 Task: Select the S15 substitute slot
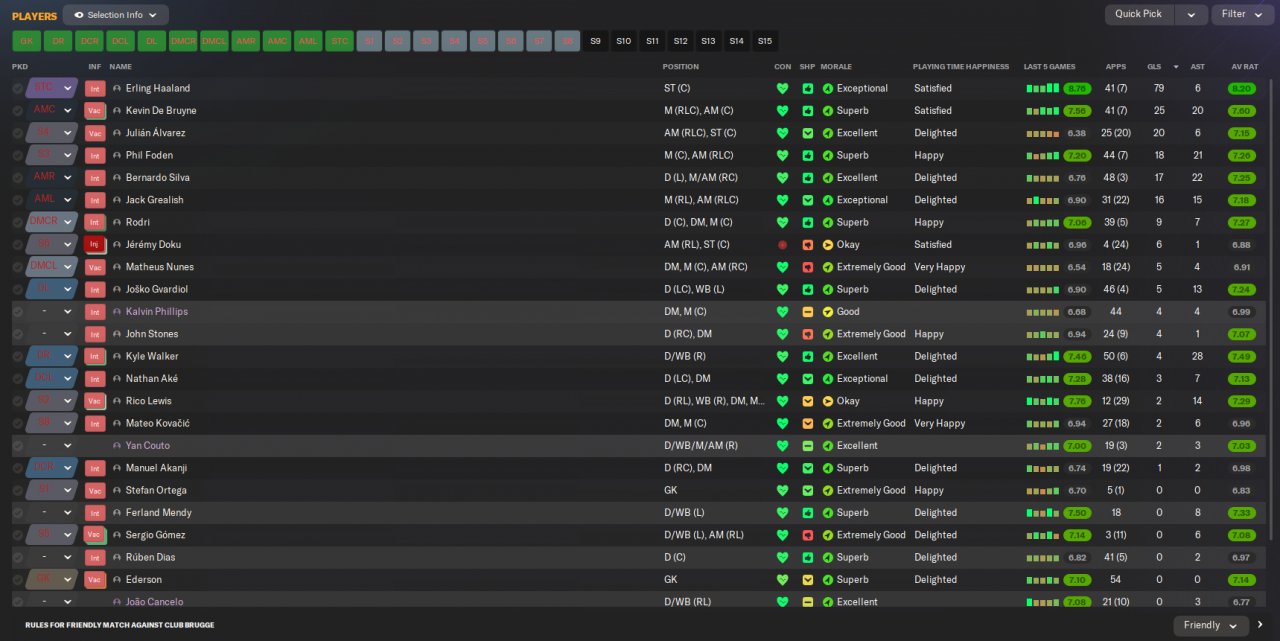765,41
